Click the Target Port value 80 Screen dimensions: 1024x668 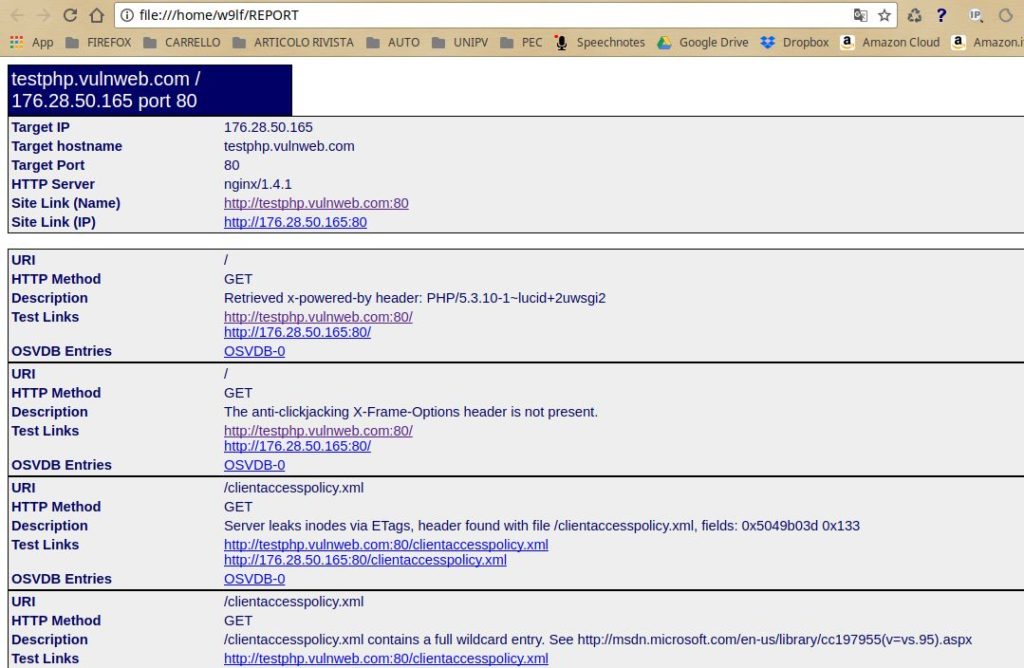(x=232, y=165)
